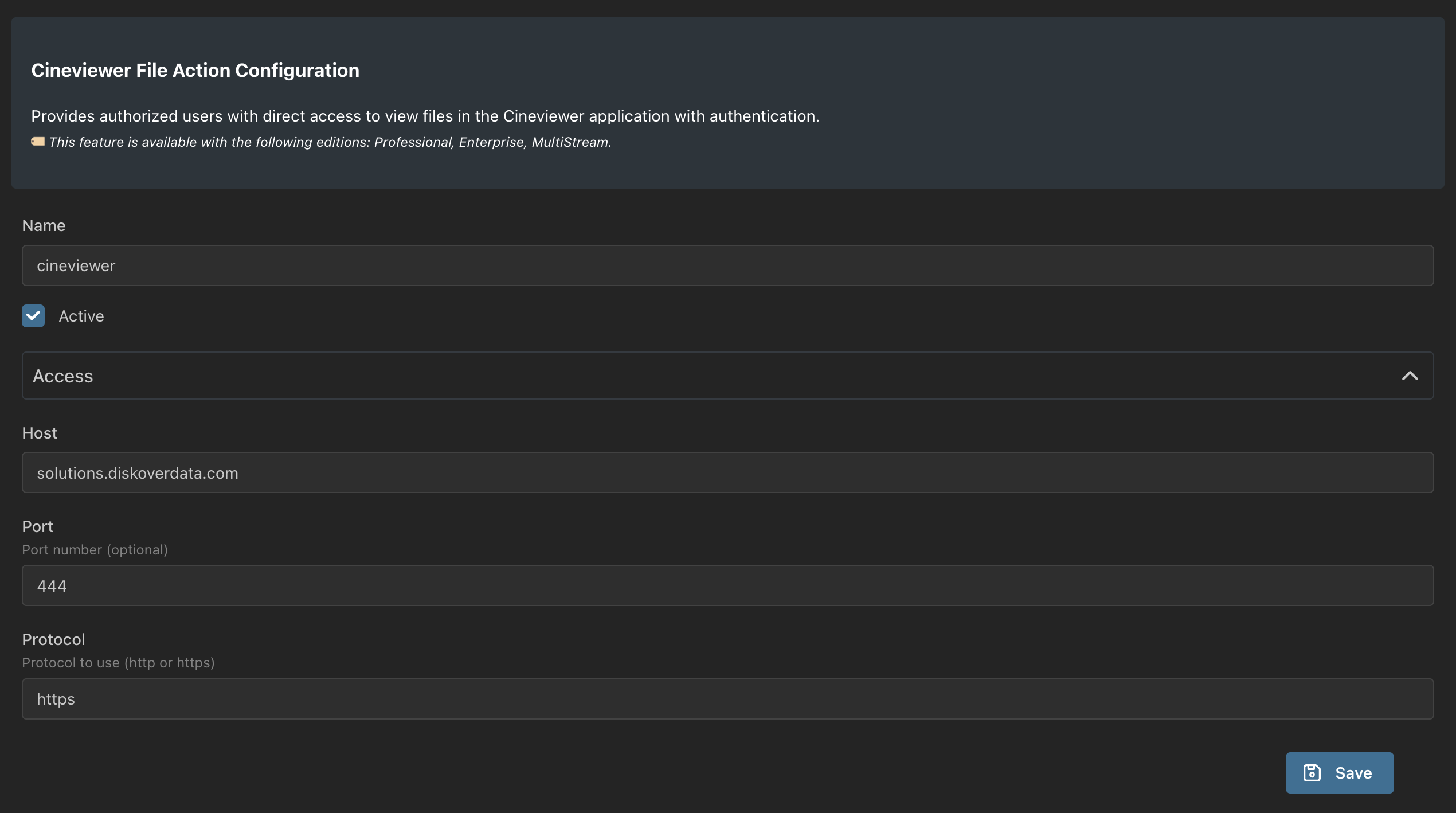Click the Protocol label
Screen dimensions: 1456x813
coord(53,639)
